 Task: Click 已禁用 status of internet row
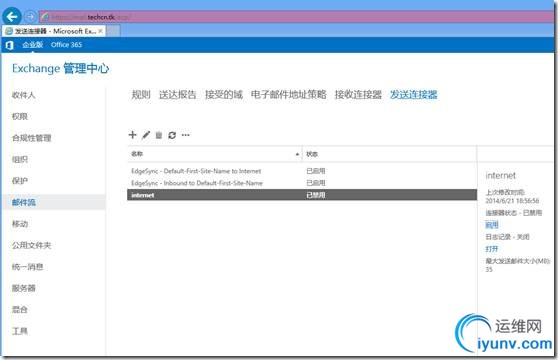[316, 195]
